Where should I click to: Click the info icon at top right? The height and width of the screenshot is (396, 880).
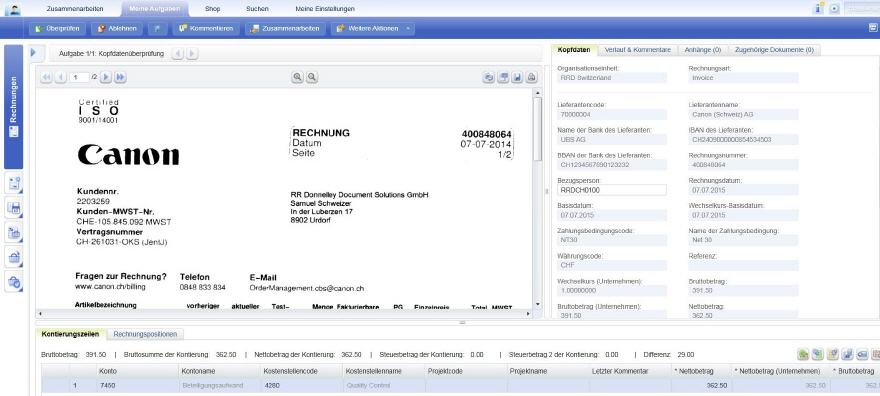tap(819, 8)
